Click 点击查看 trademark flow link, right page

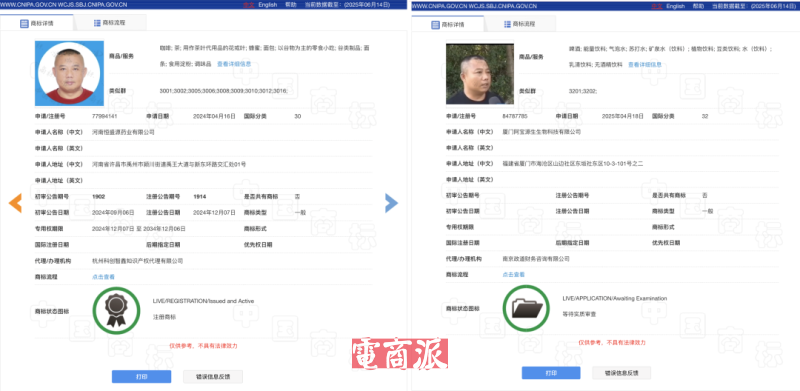tap(513, 275)
